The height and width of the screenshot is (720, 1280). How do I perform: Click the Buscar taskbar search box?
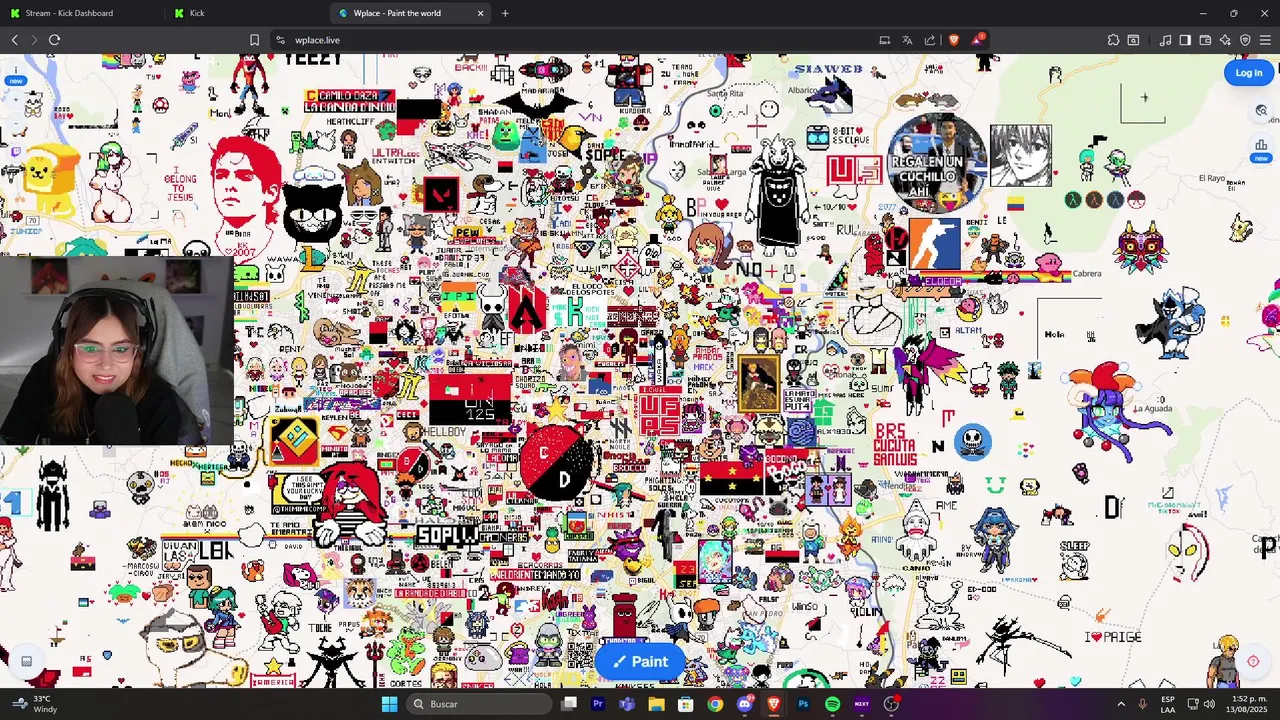pyautogui.click(x=479, y=704)
